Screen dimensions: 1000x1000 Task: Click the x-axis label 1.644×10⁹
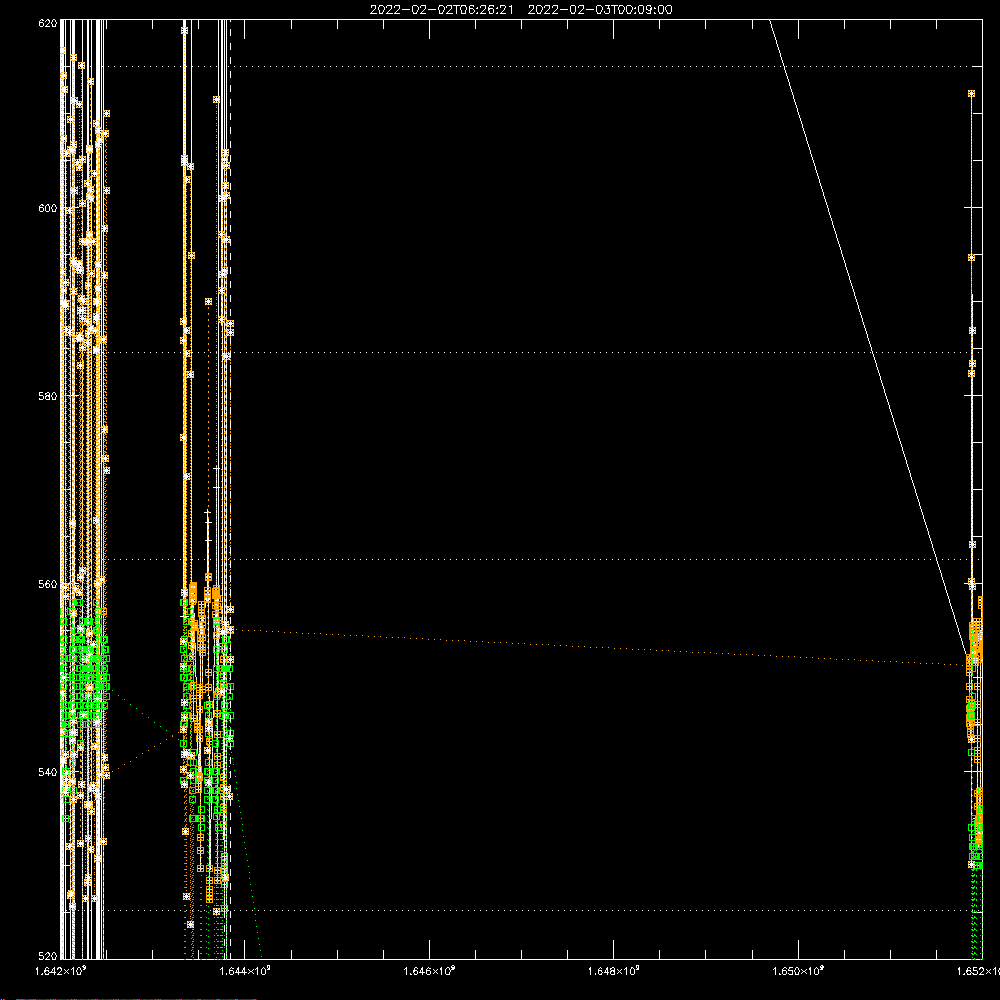tap(245, 971)
